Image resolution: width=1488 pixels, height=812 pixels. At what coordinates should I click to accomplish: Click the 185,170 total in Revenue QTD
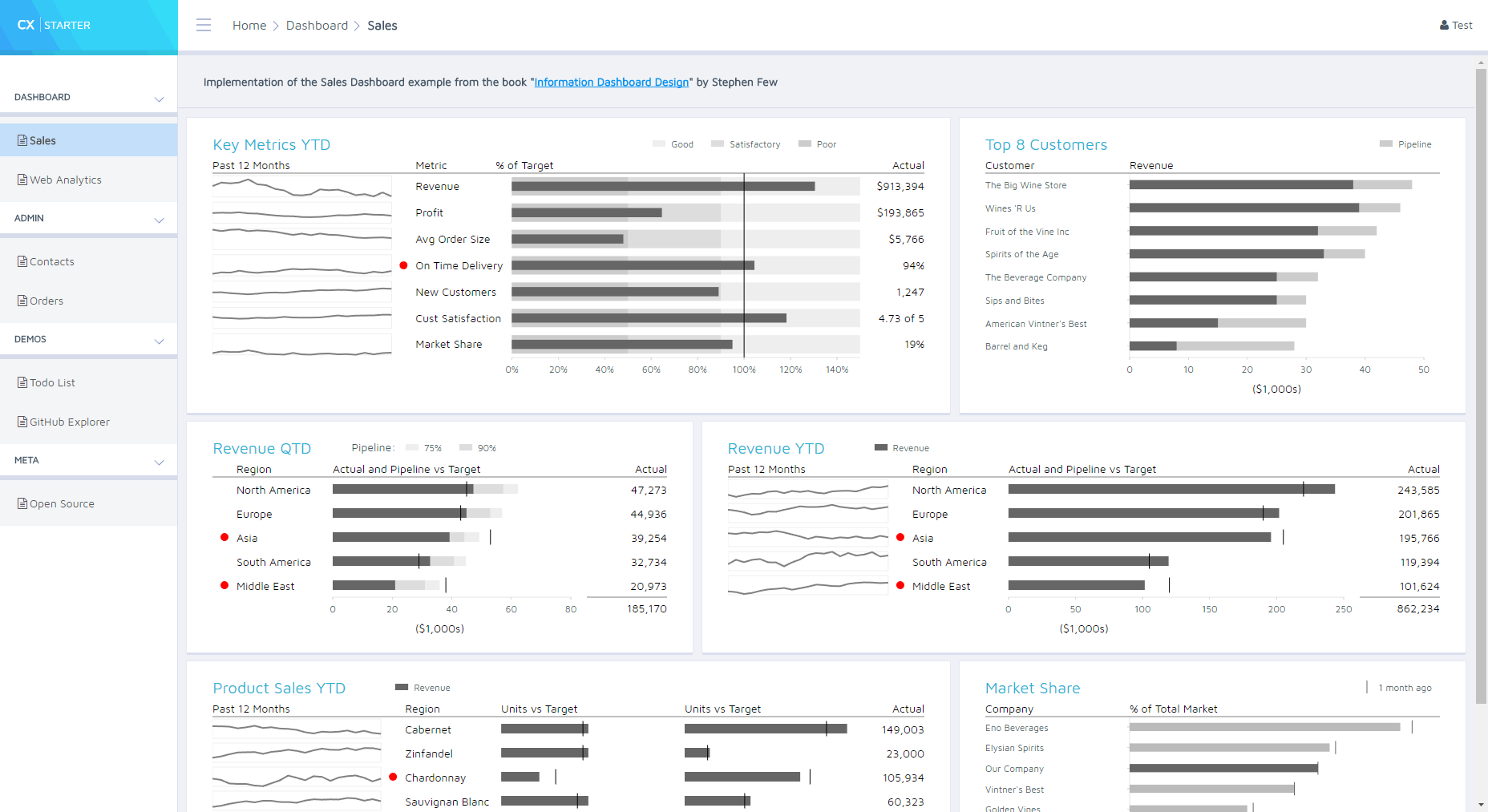pos(647,608)
